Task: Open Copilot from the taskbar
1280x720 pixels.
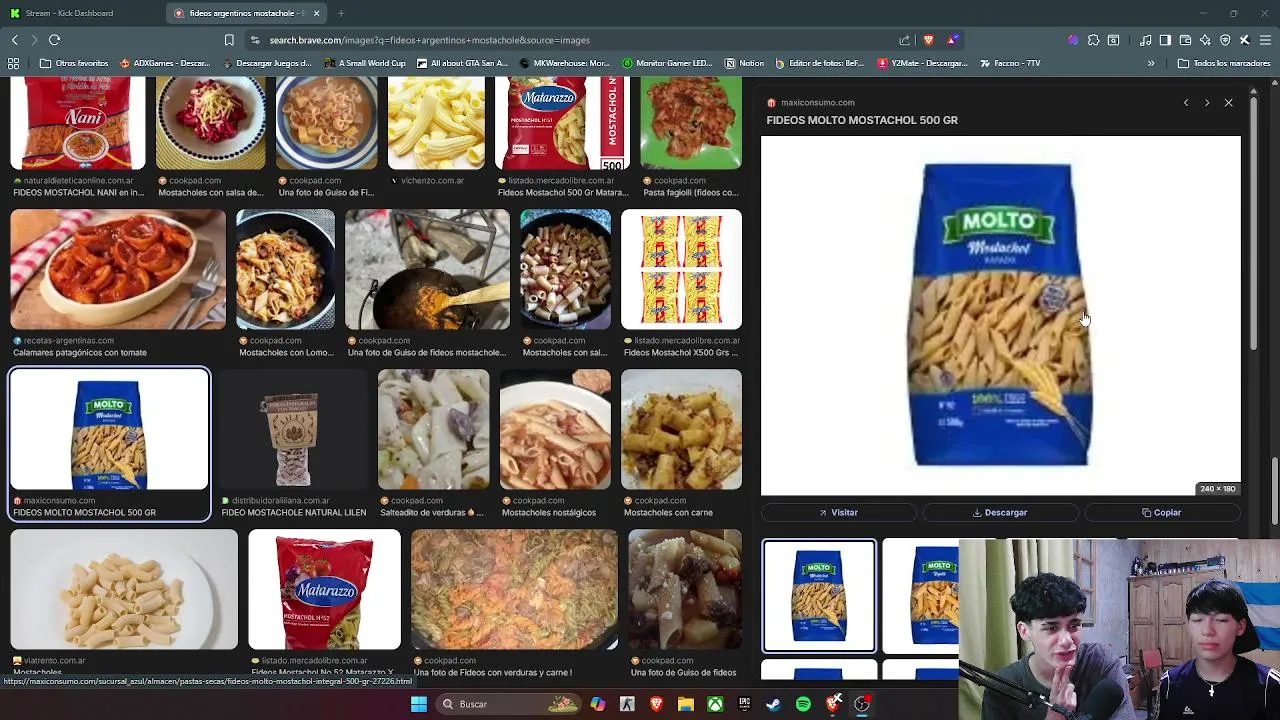Action: (597, 704)
